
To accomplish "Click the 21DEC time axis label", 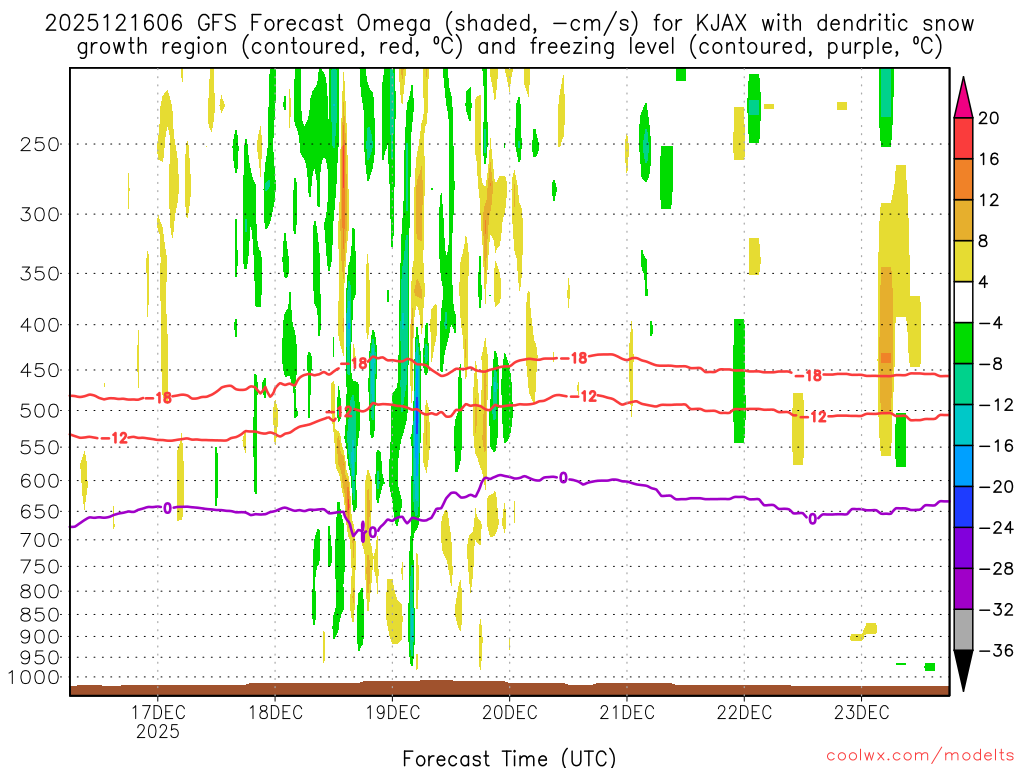I will [627, 712].
